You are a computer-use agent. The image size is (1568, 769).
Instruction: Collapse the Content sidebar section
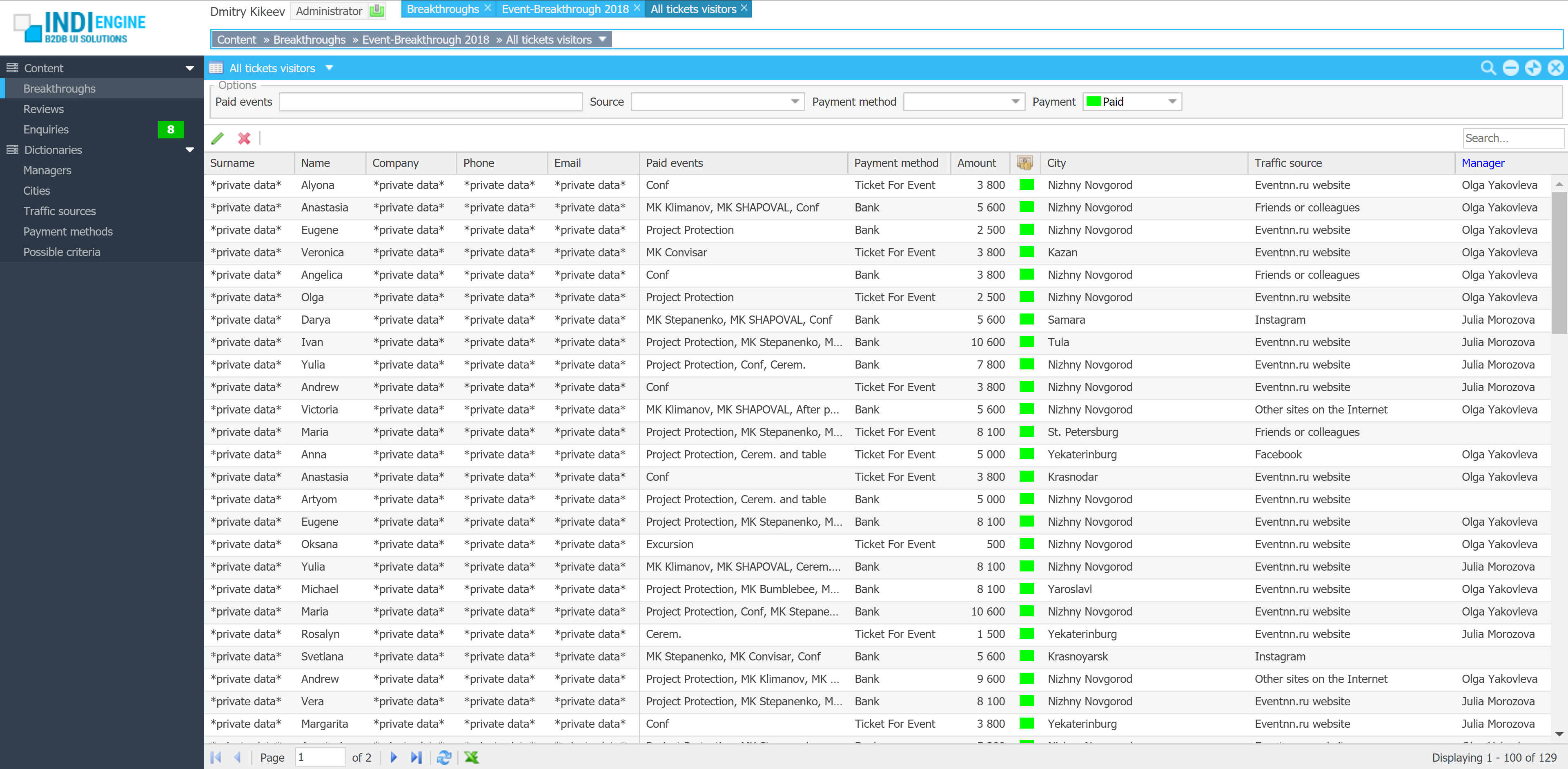(189, 68)
